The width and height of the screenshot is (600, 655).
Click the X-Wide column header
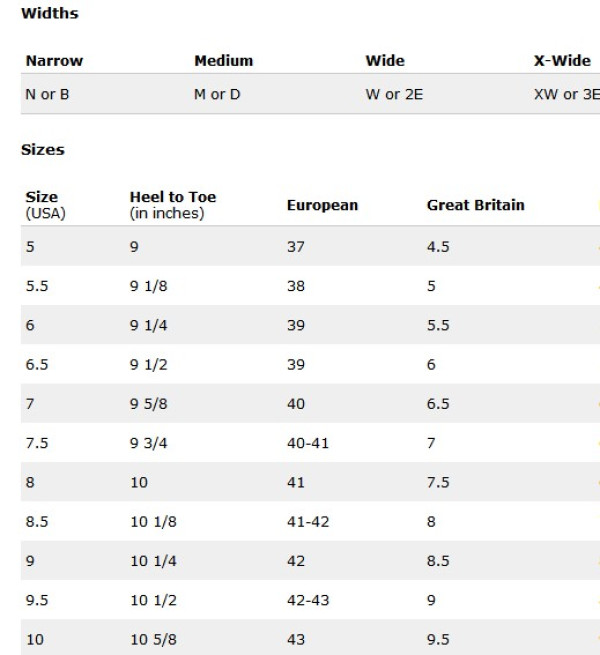[562, 61]
